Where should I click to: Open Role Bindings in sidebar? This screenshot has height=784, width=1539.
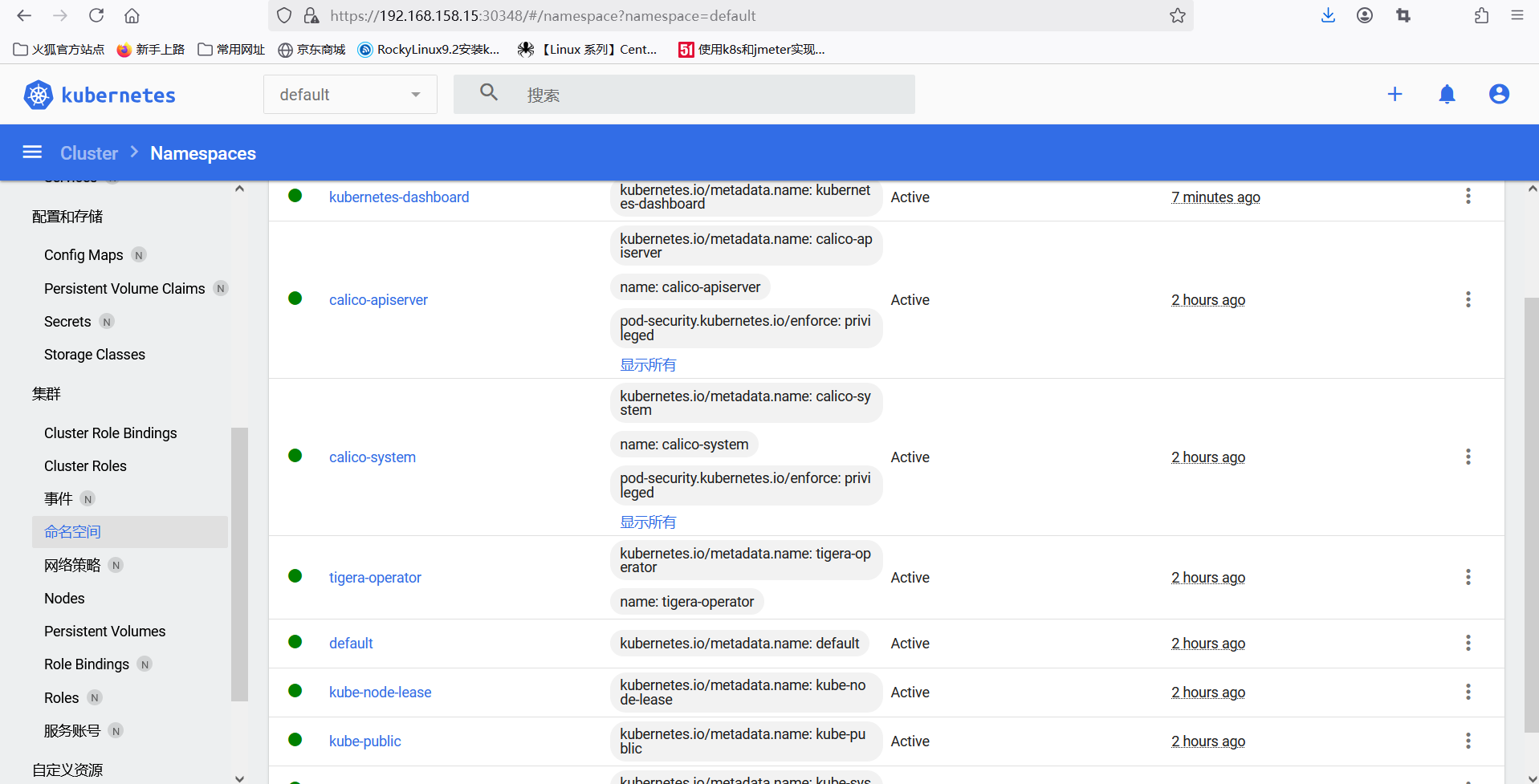pyautogui.click(x=87, y=664)
